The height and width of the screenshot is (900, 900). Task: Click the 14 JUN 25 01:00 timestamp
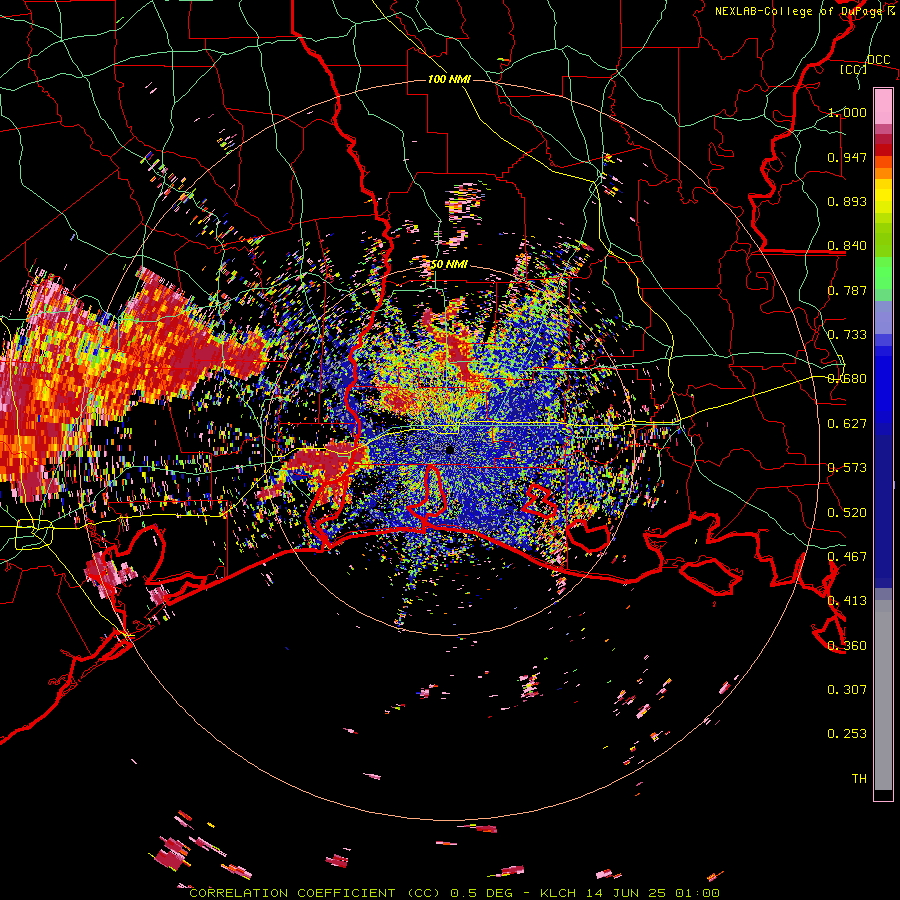(653, 893)
